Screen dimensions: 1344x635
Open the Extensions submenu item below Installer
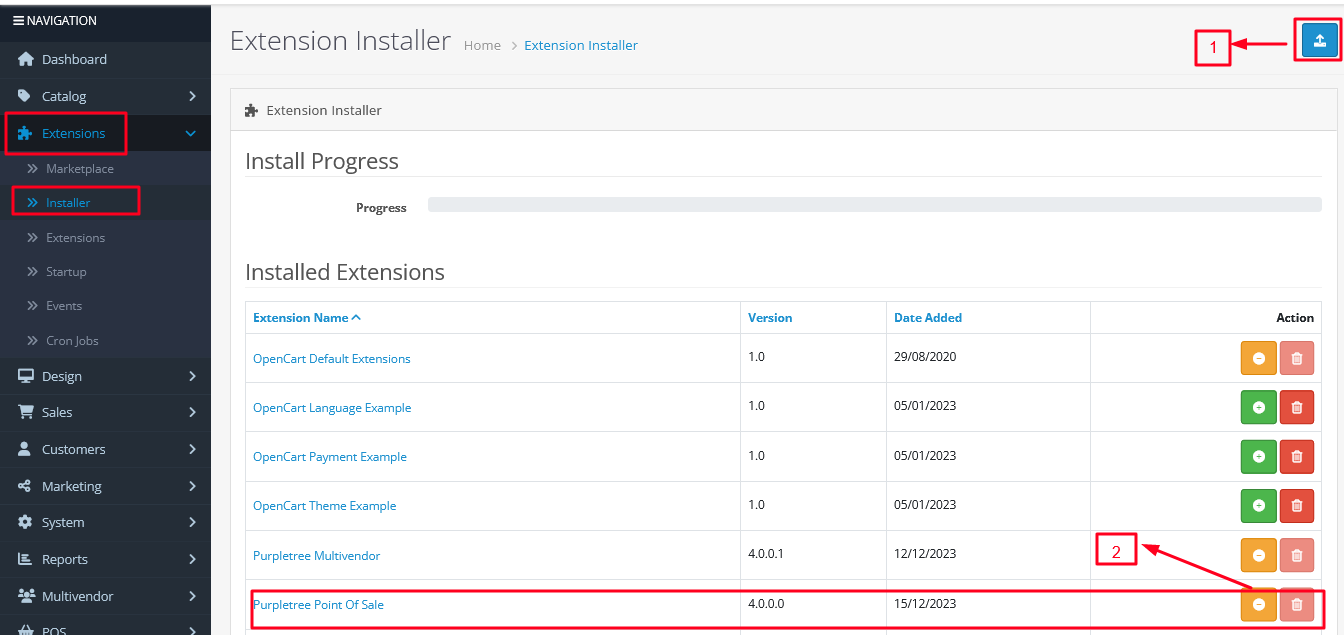tap(75, 238)
